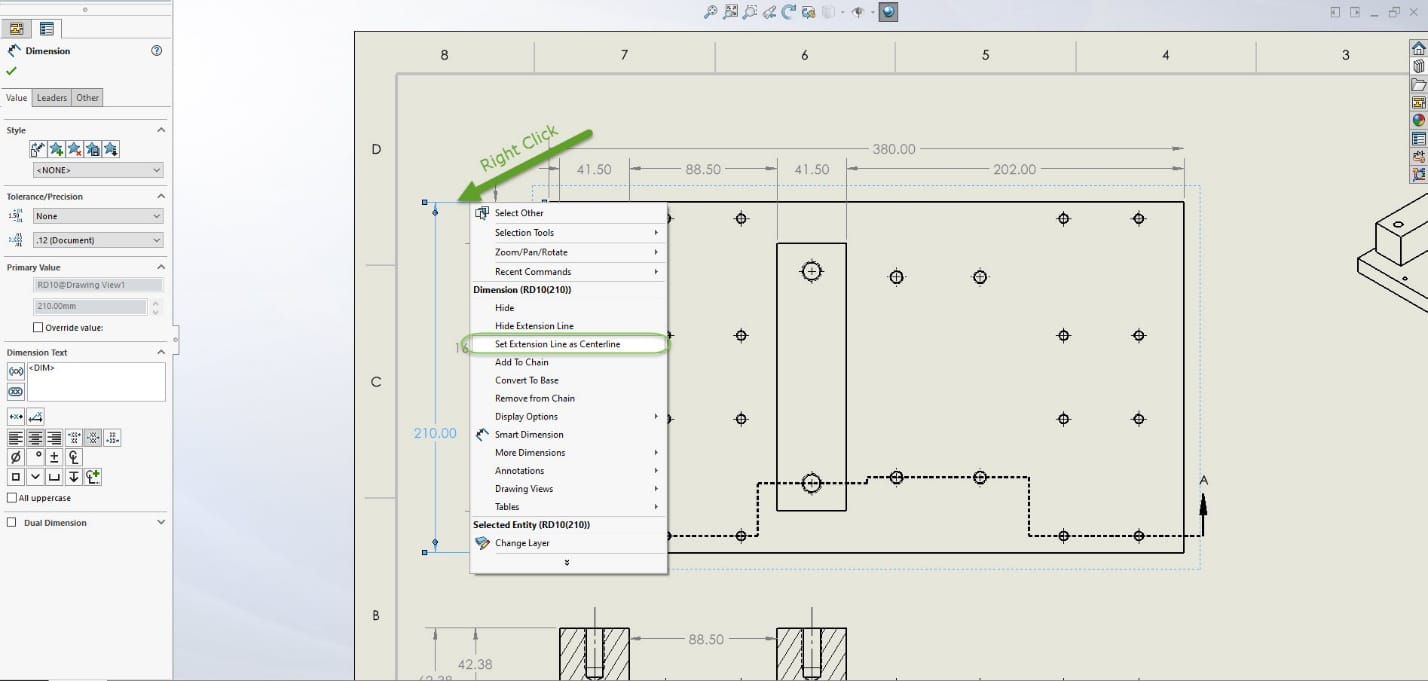Image resolution: width=1428 pixels, height=681 pixels.
Task: Switch to the Leaders tab
Action: (52, 98)
